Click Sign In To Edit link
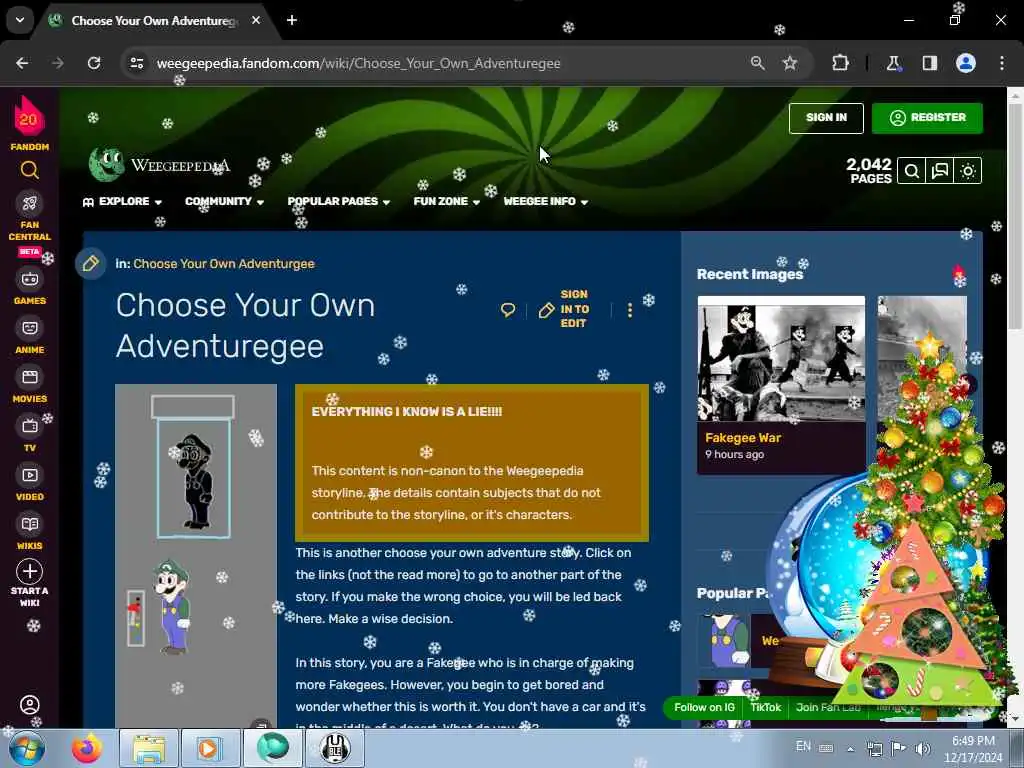 pos(564,309)
